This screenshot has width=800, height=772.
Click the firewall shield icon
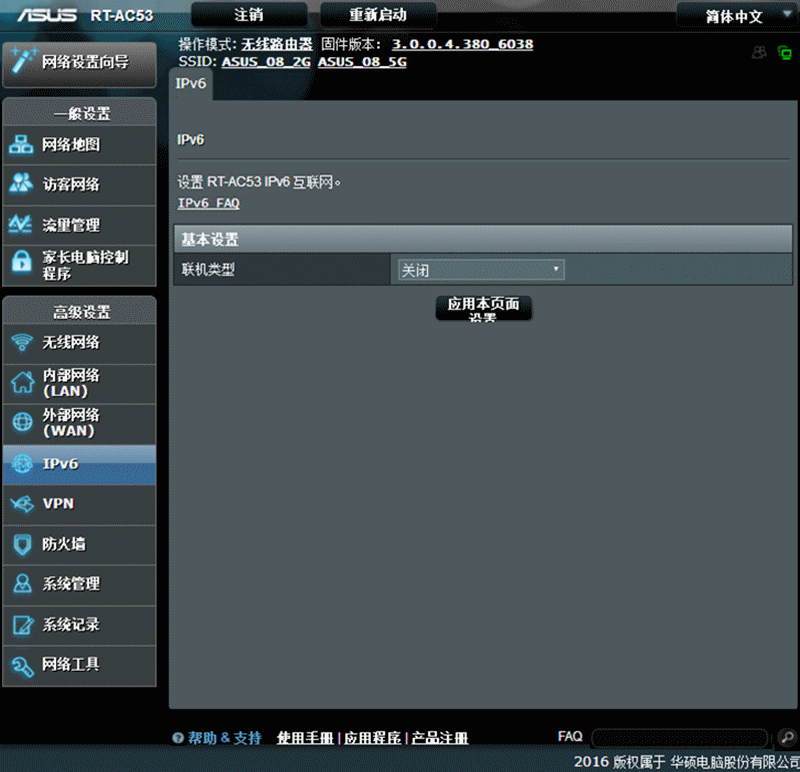click(22, 544)
